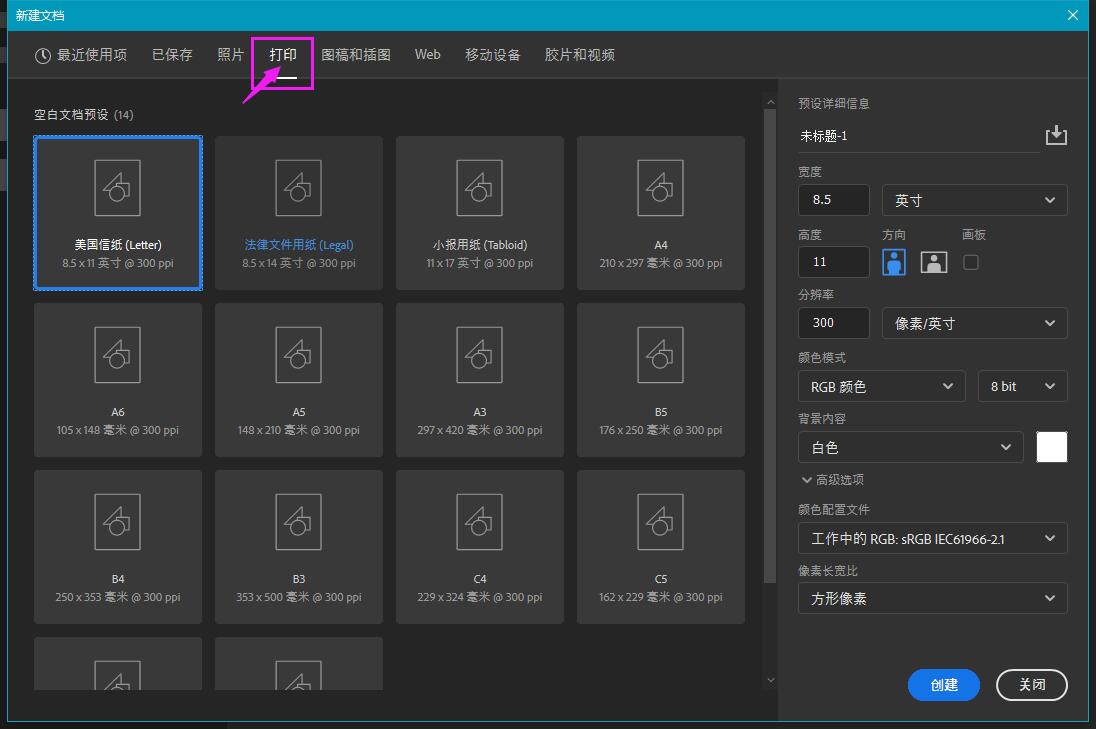The width and height of the screenshot is (1096, 729).
Task: Click the 8.5 x 14 英寸 @ 300 ppi text
Action: click(x=298, y=264)
